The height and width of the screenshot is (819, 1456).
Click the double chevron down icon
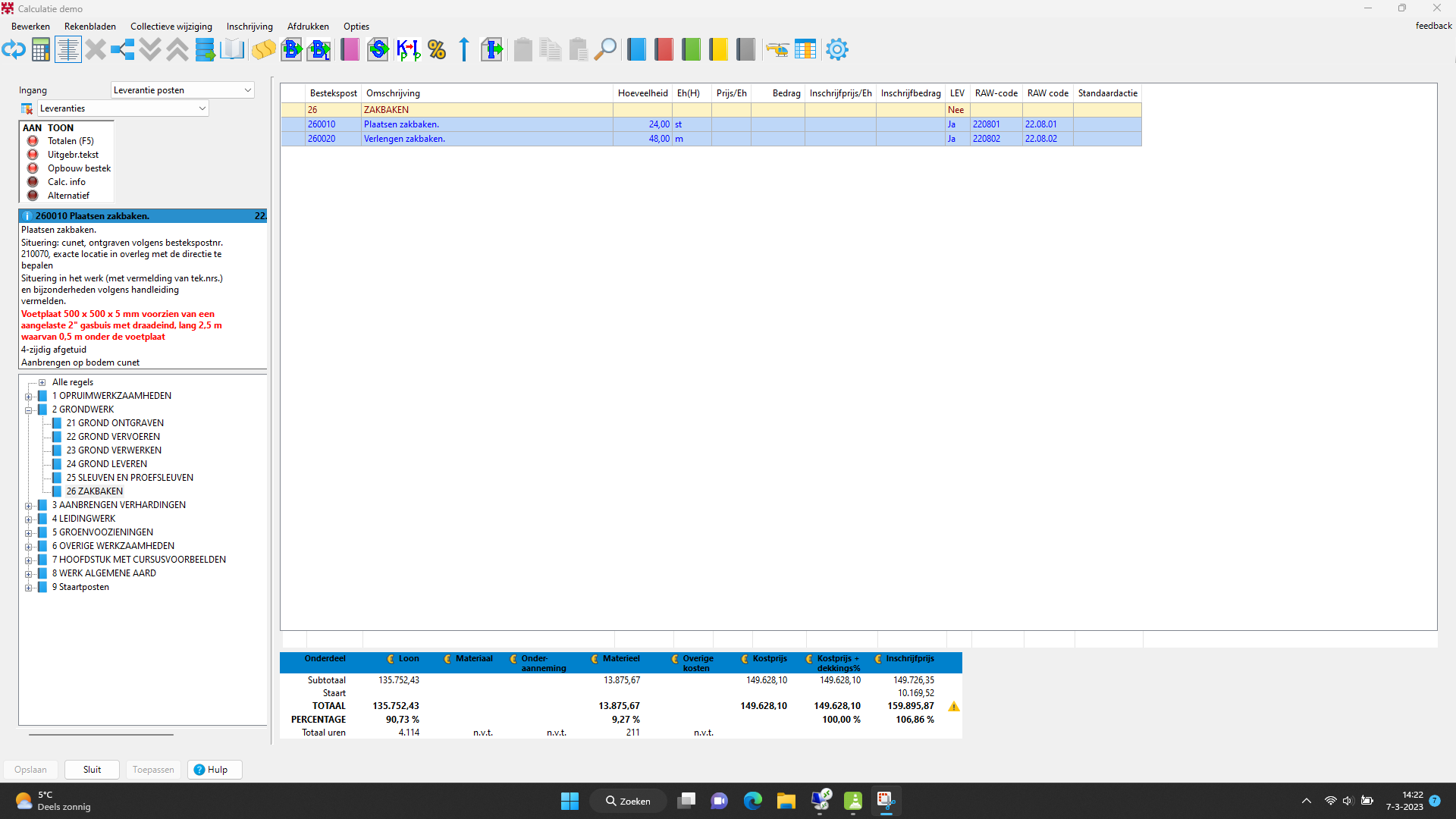(x=150, y=50)
